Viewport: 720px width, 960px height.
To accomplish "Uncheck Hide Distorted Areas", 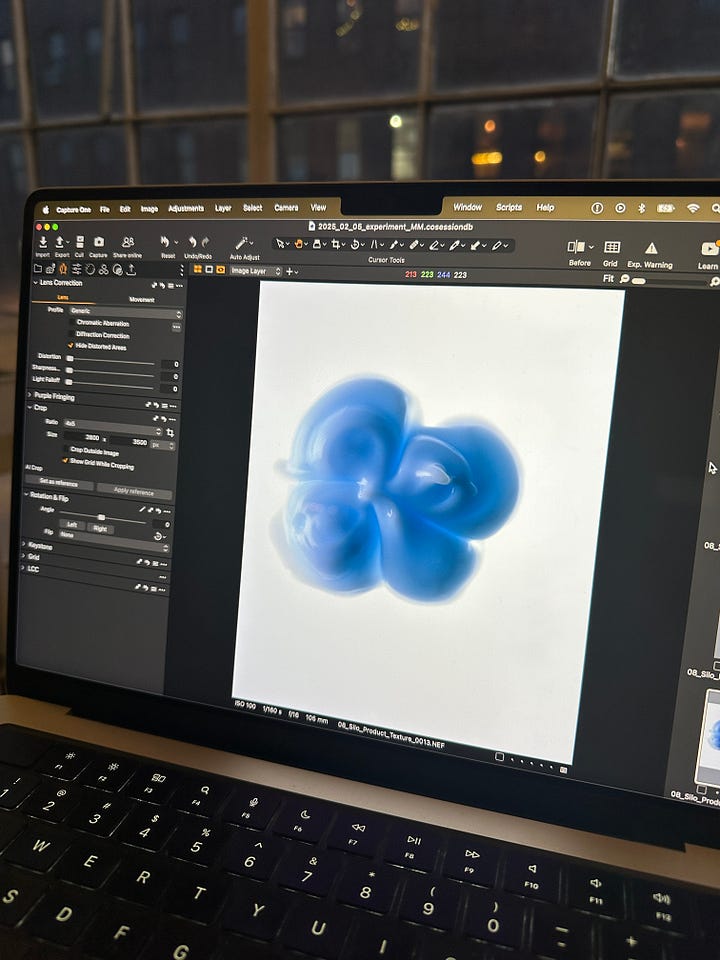I will [71, 345].
